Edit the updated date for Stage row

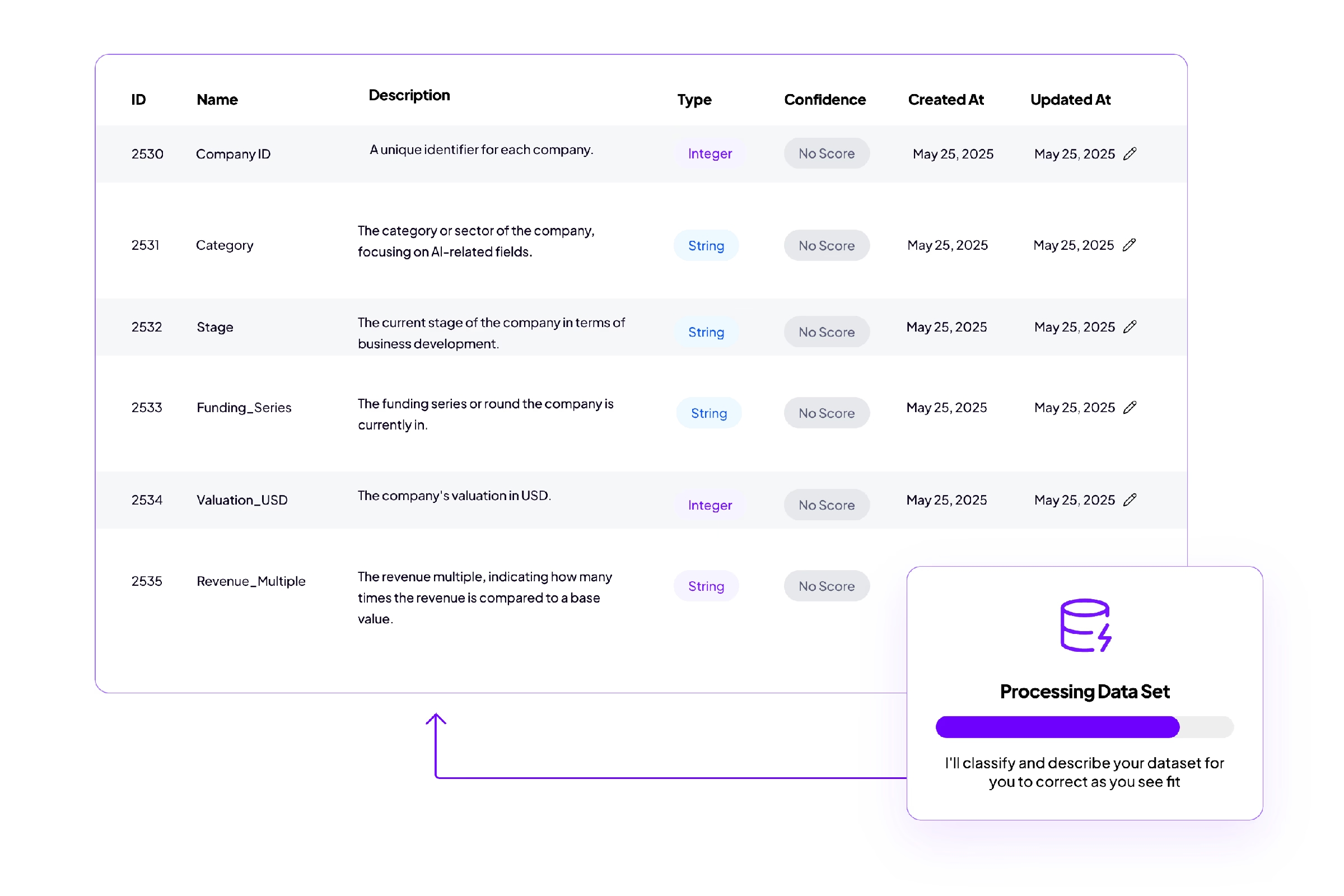pos(1130,327)
